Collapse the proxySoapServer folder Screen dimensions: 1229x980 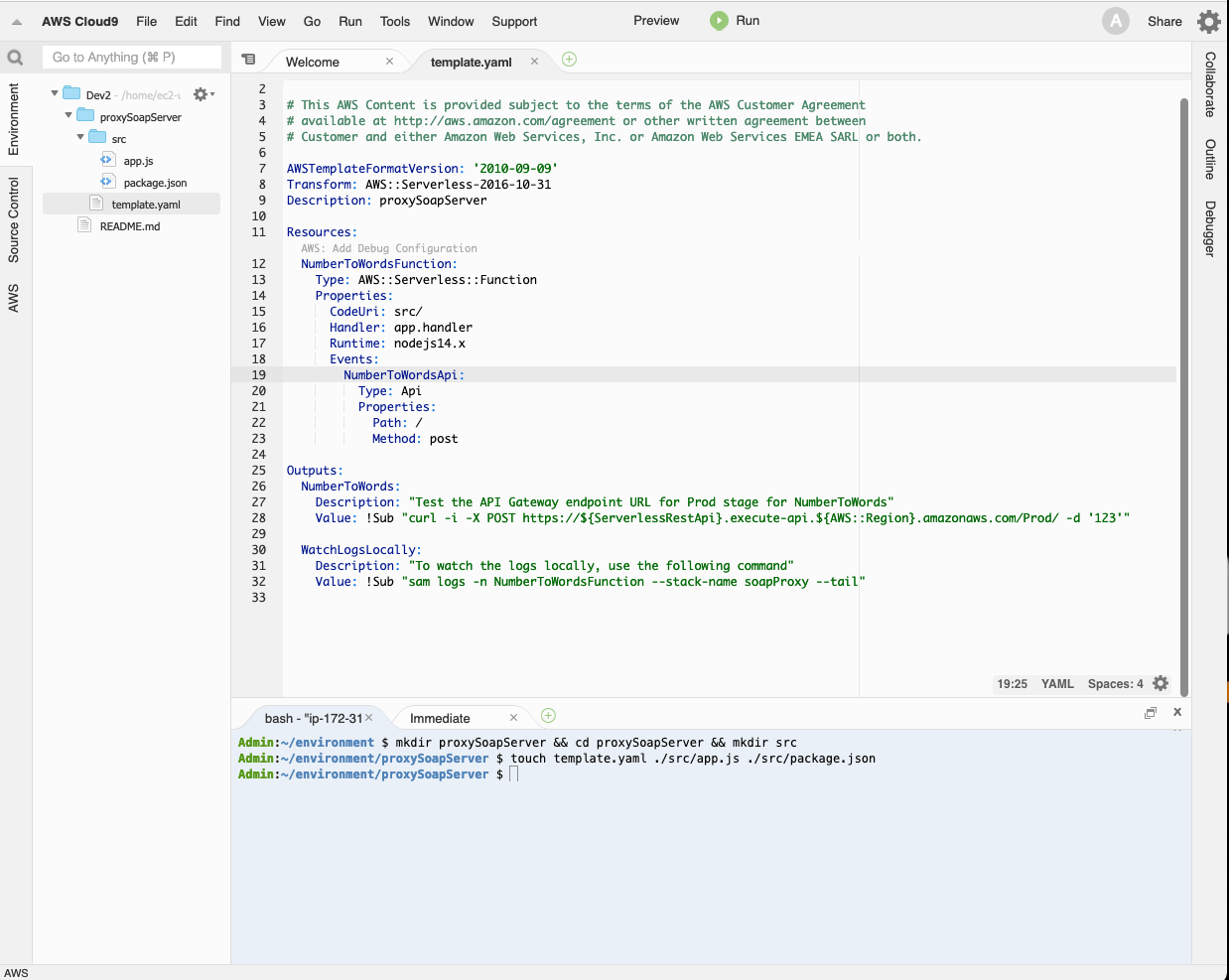click(x=68, y=116)
